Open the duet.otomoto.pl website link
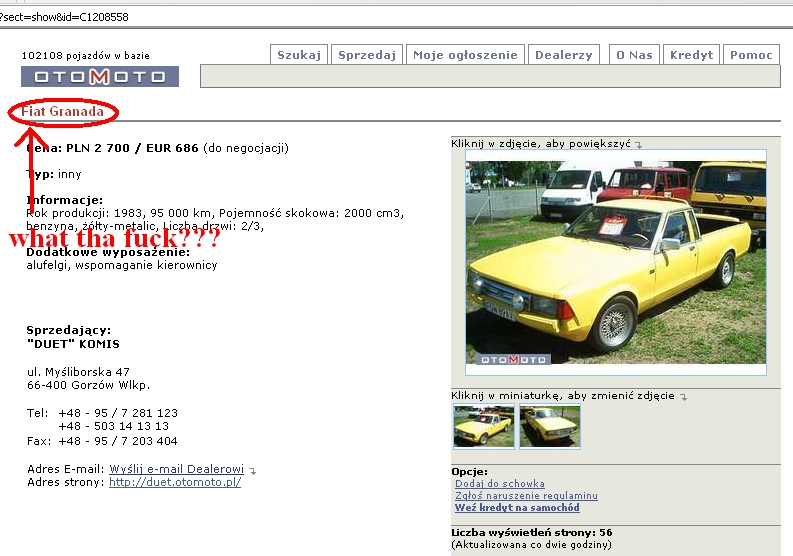 [175, 482]
